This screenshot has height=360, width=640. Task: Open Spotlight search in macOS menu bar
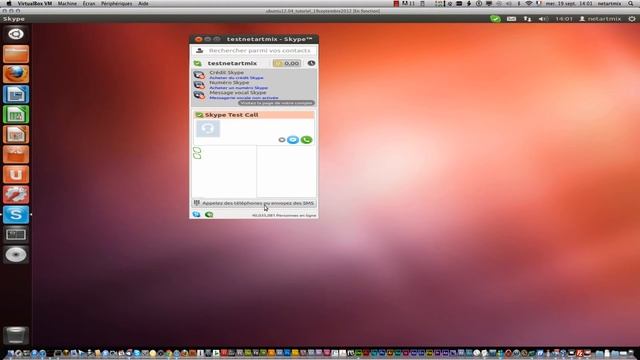[x=631, y=3]
